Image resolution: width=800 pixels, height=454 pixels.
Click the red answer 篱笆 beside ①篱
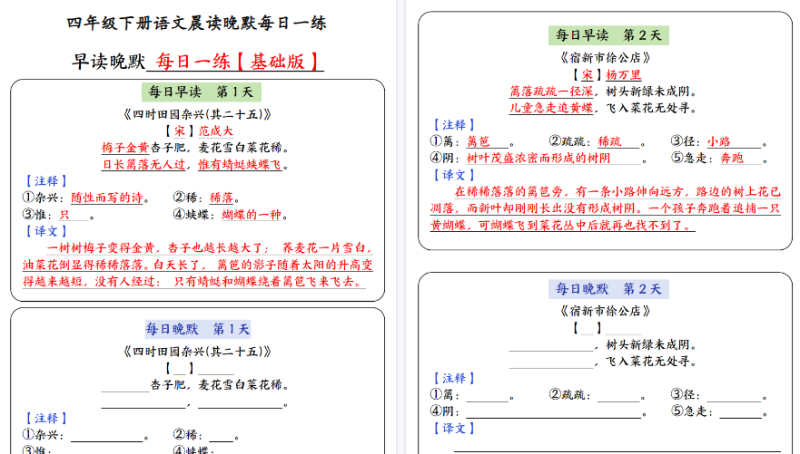click(x=479, y=141)
